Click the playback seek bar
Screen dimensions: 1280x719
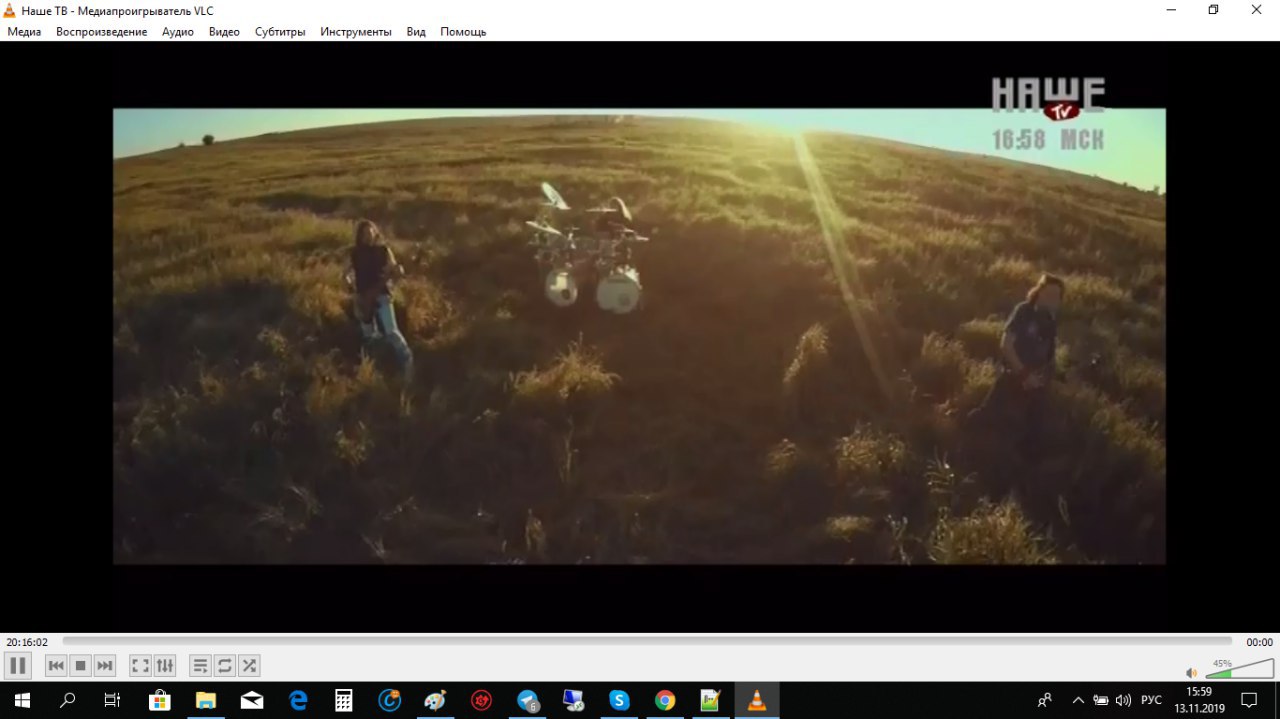647,642
